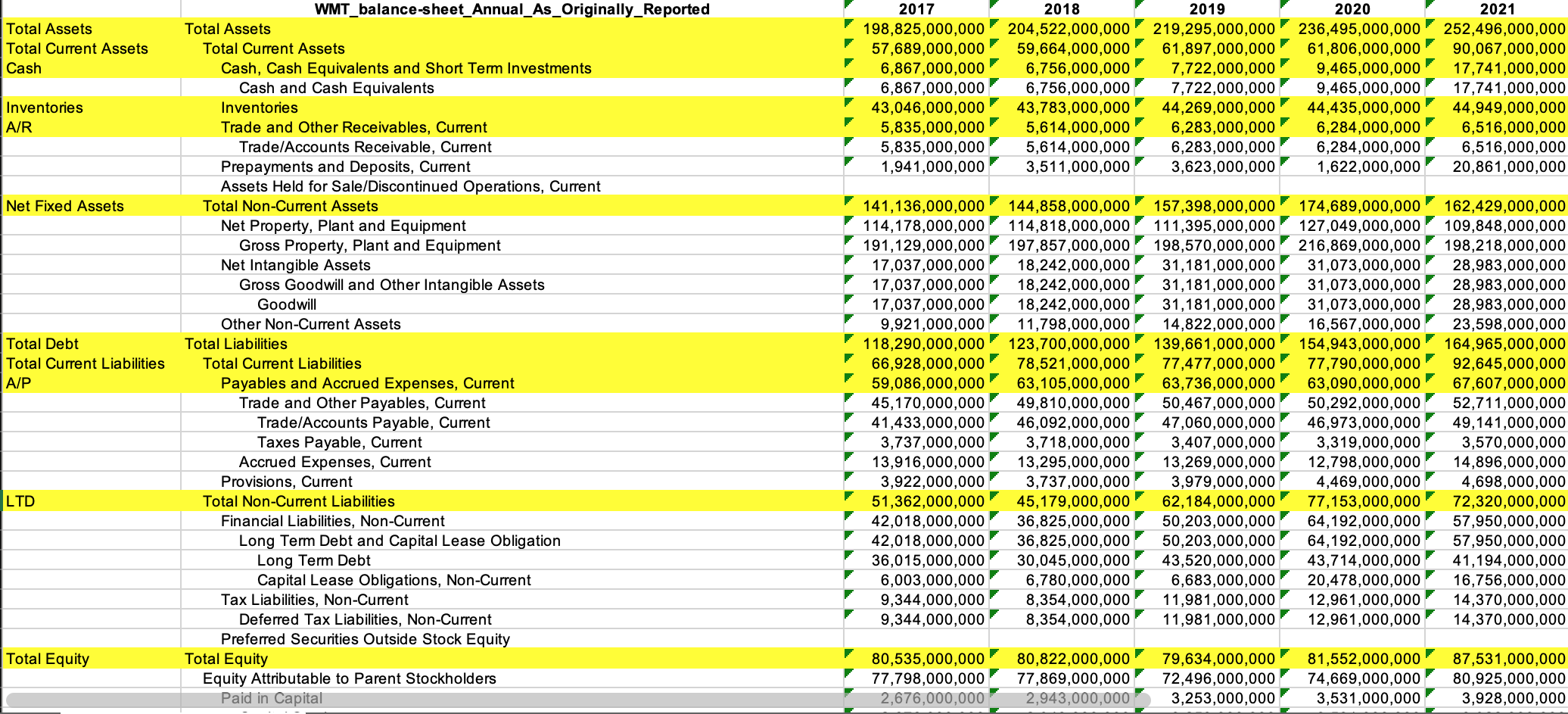This screenshot has height=714, width=1568.
Task: Select the 2021 column header
Action: point(1497,9)
